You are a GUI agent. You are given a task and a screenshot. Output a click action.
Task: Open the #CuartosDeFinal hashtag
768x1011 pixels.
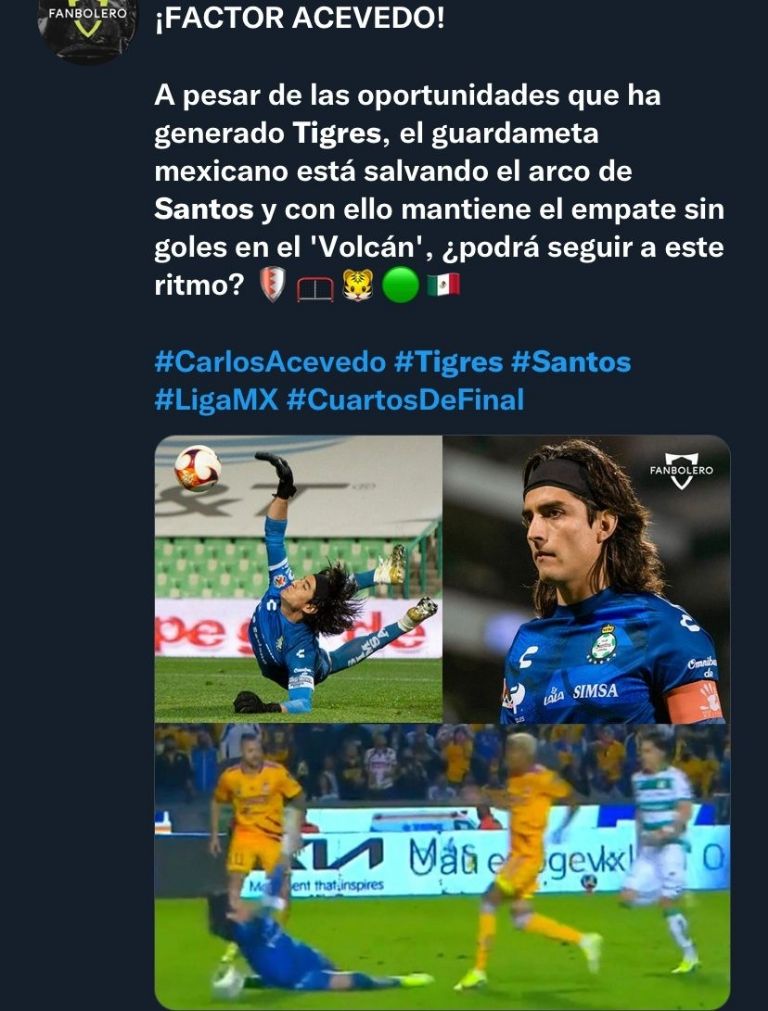point(405,400)
